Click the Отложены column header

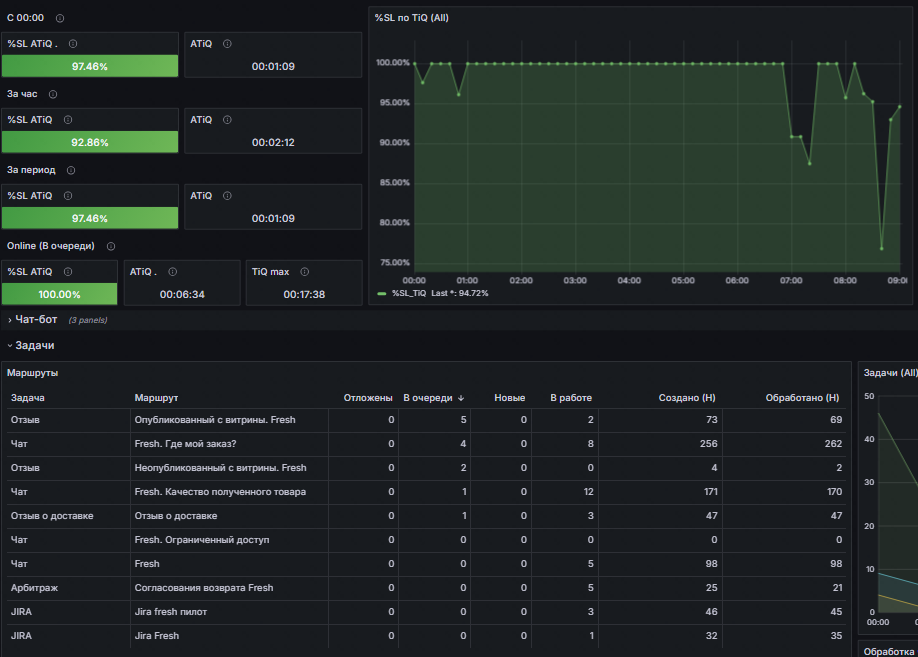(368, 398)
